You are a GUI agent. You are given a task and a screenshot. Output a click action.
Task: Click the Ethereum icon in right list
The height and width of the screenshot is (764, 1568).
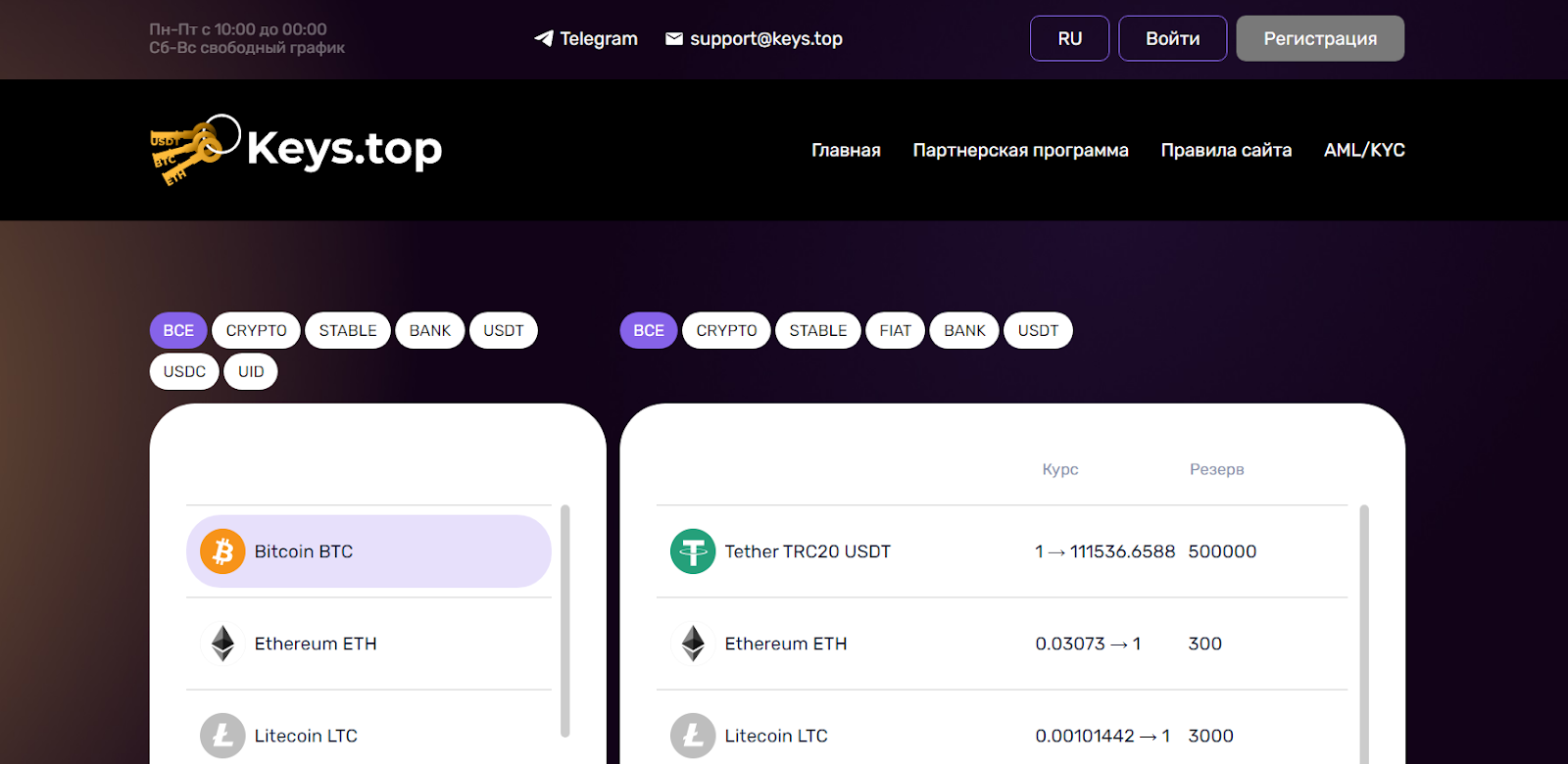693,644
